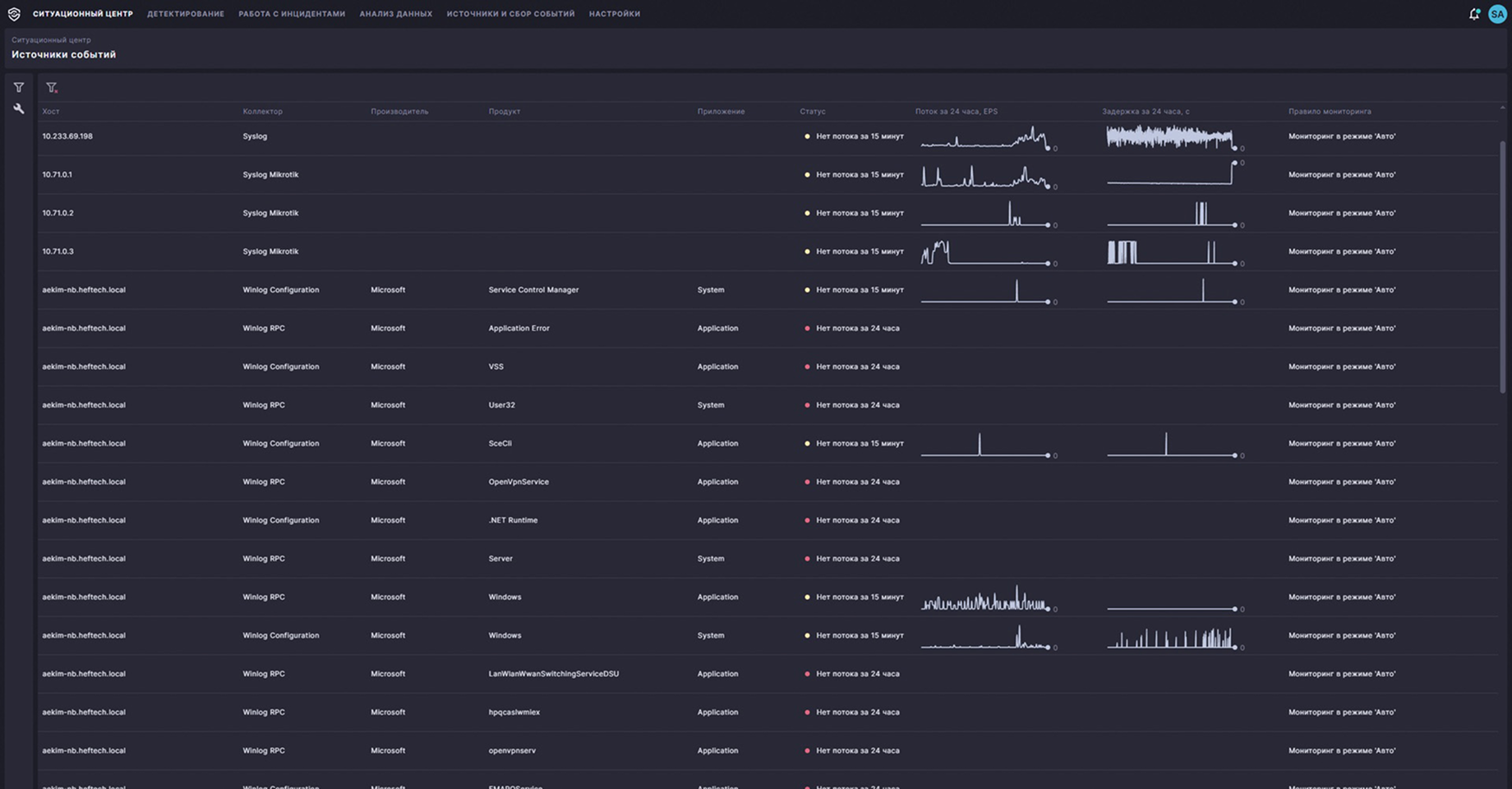Click the Ситуационный центр breadcrumb link
The image size is (1512, 789).
tap(51, 39)
